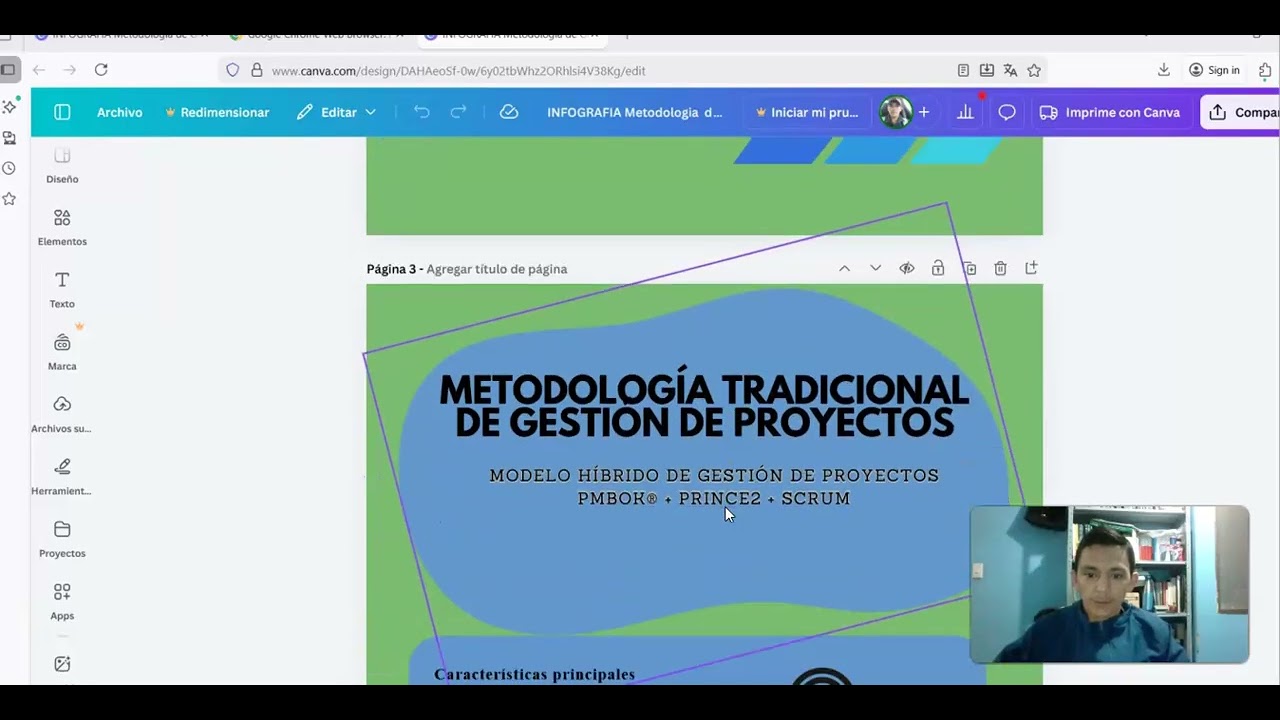Viewport: 1280px width, 720px height.
Task: Open the Herramientas tools panel
Action: [62, 476]
